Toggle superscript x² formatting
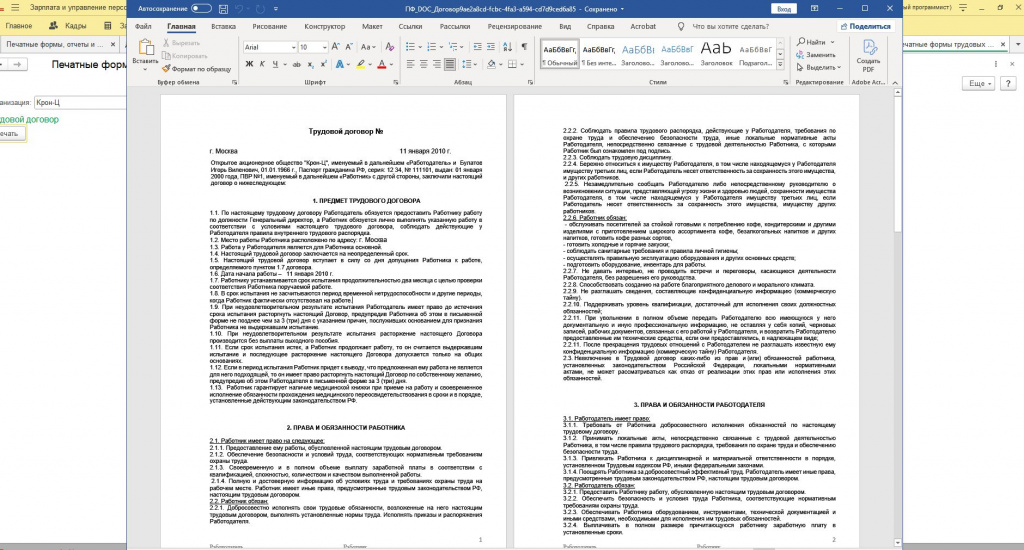 tap(324, 64)
